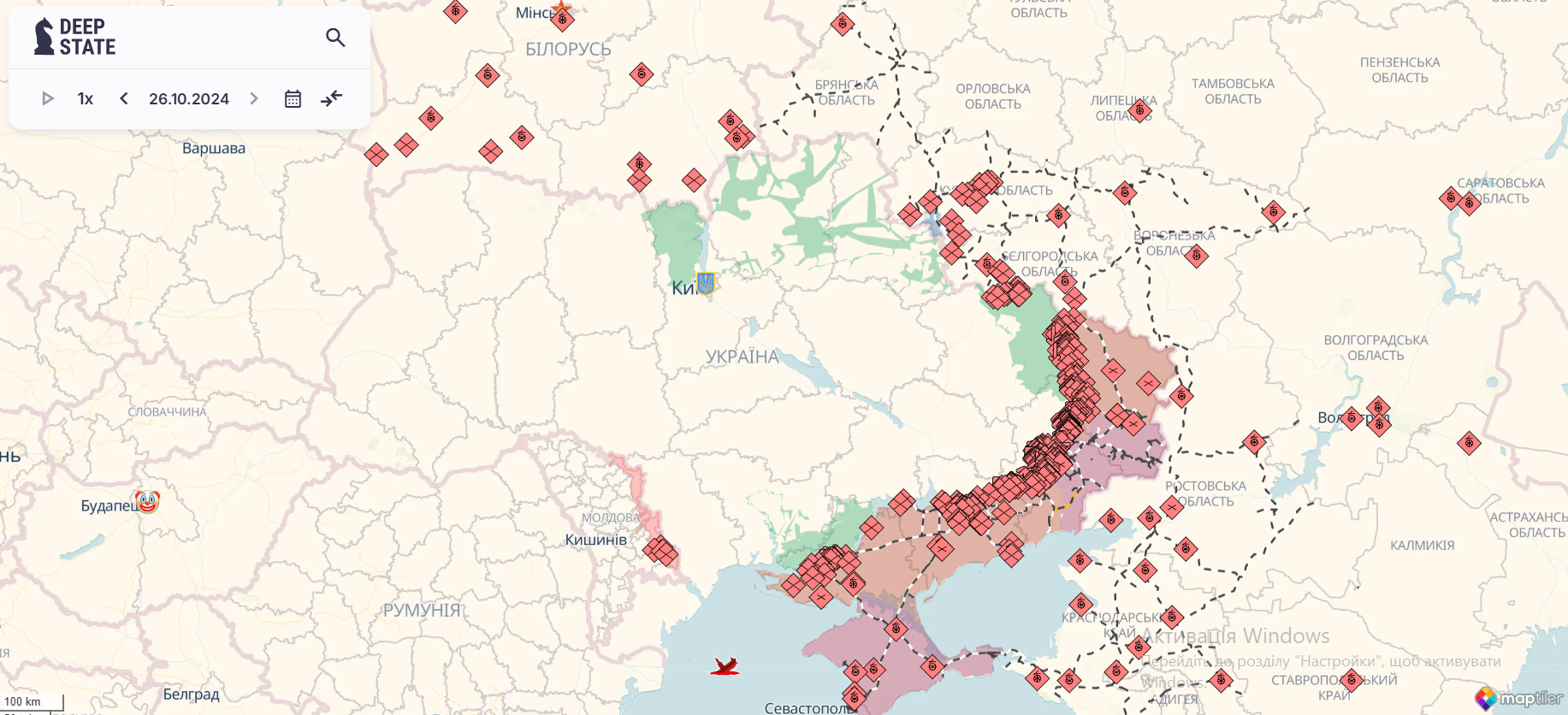Click the ВОЛГОГРАДСЬКА ОБЛАСТЬ label

(1376, 348)
